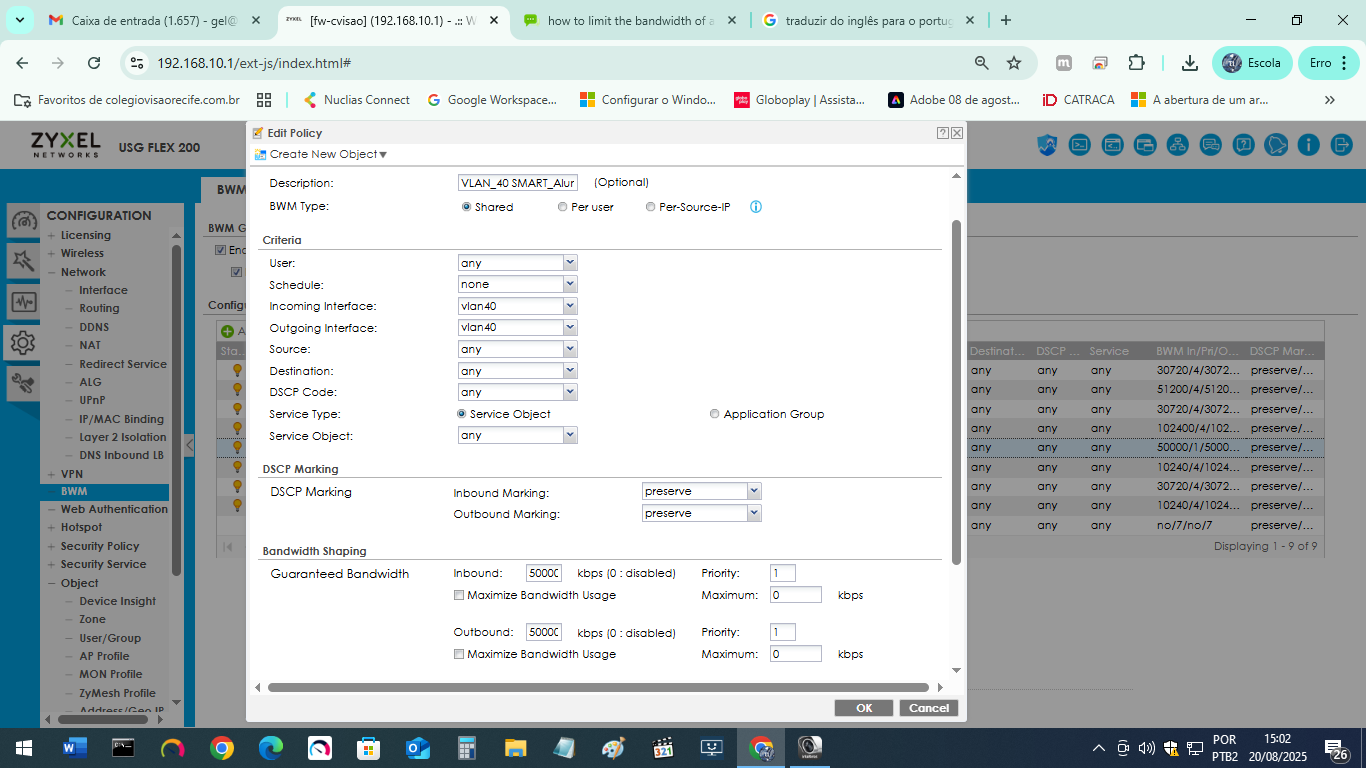Click the security shield icon in header
Viewport: 1366px width, 768px height.
(1047, 145)
